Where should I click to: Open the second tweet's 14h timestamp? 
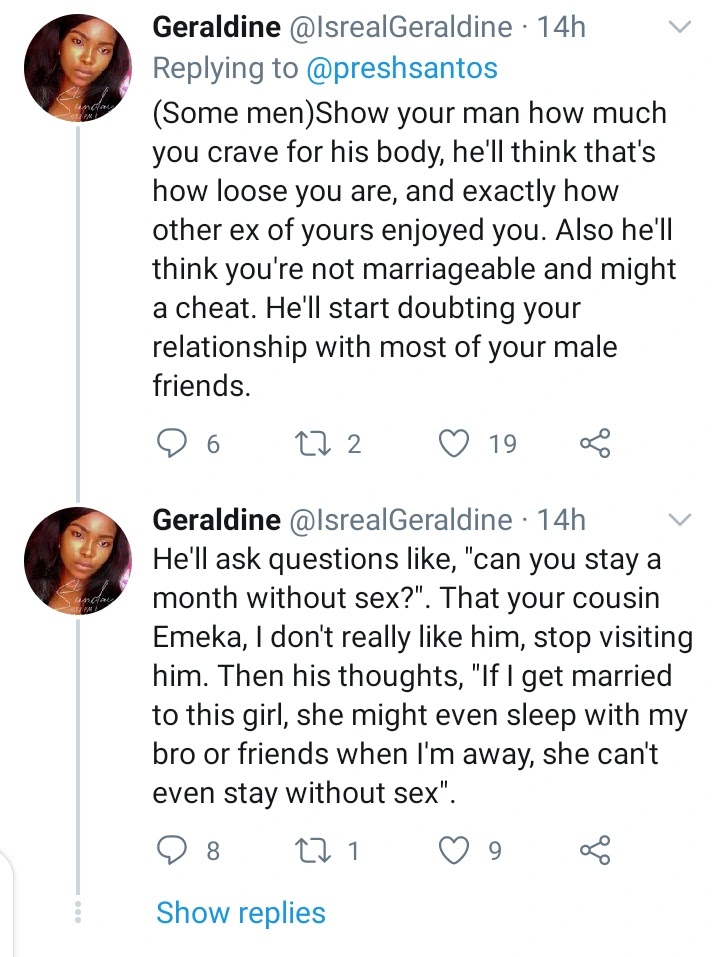coord(561,519)
